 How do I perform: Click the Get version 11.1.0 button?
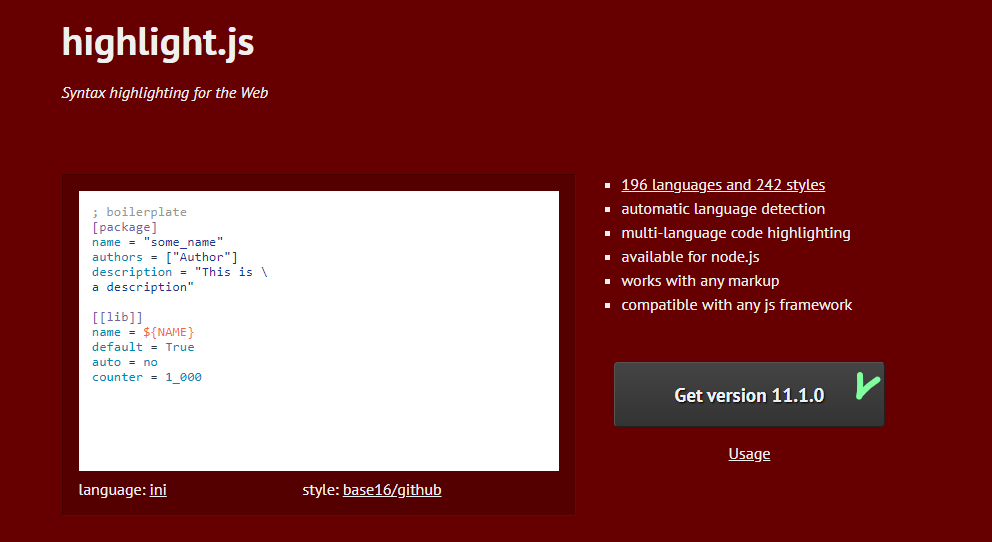pyautogui.click(x=749, y=395)
